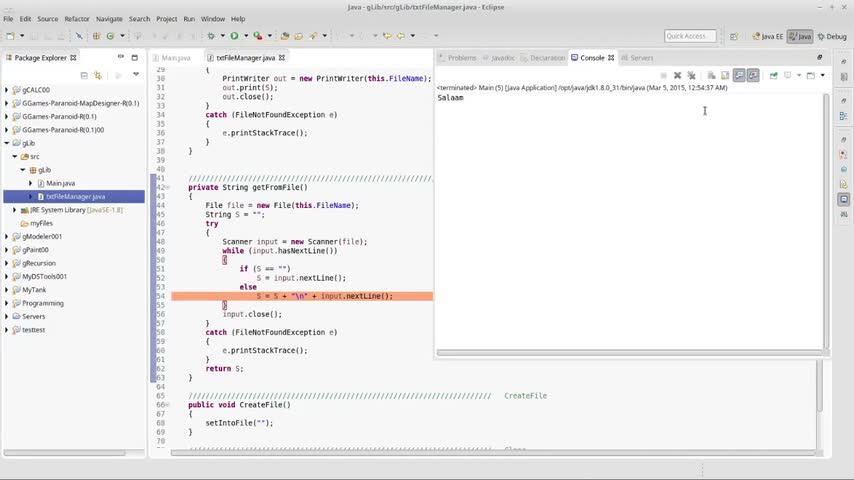The image size is (854, 480).
Task: Open the Console view display dropdown arrow
Action: coord(799,75)
